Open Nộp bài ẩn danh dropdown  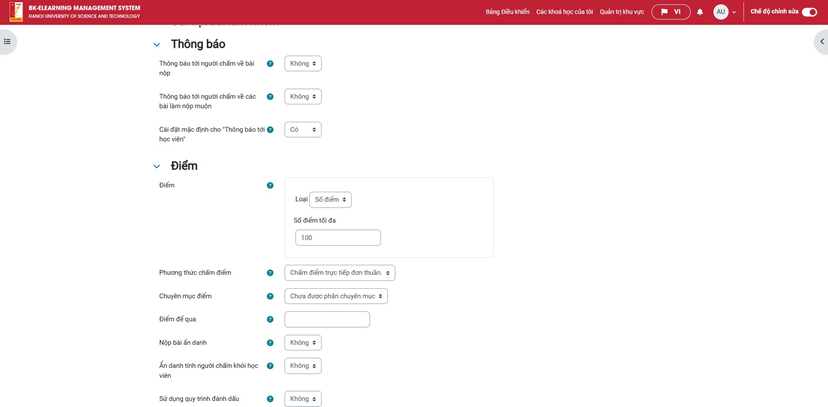303,343
